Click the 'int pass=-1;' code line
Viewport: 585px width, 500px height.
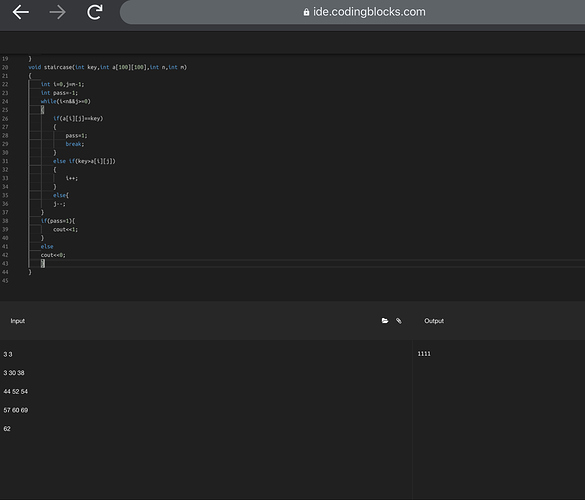click(59, 93)
